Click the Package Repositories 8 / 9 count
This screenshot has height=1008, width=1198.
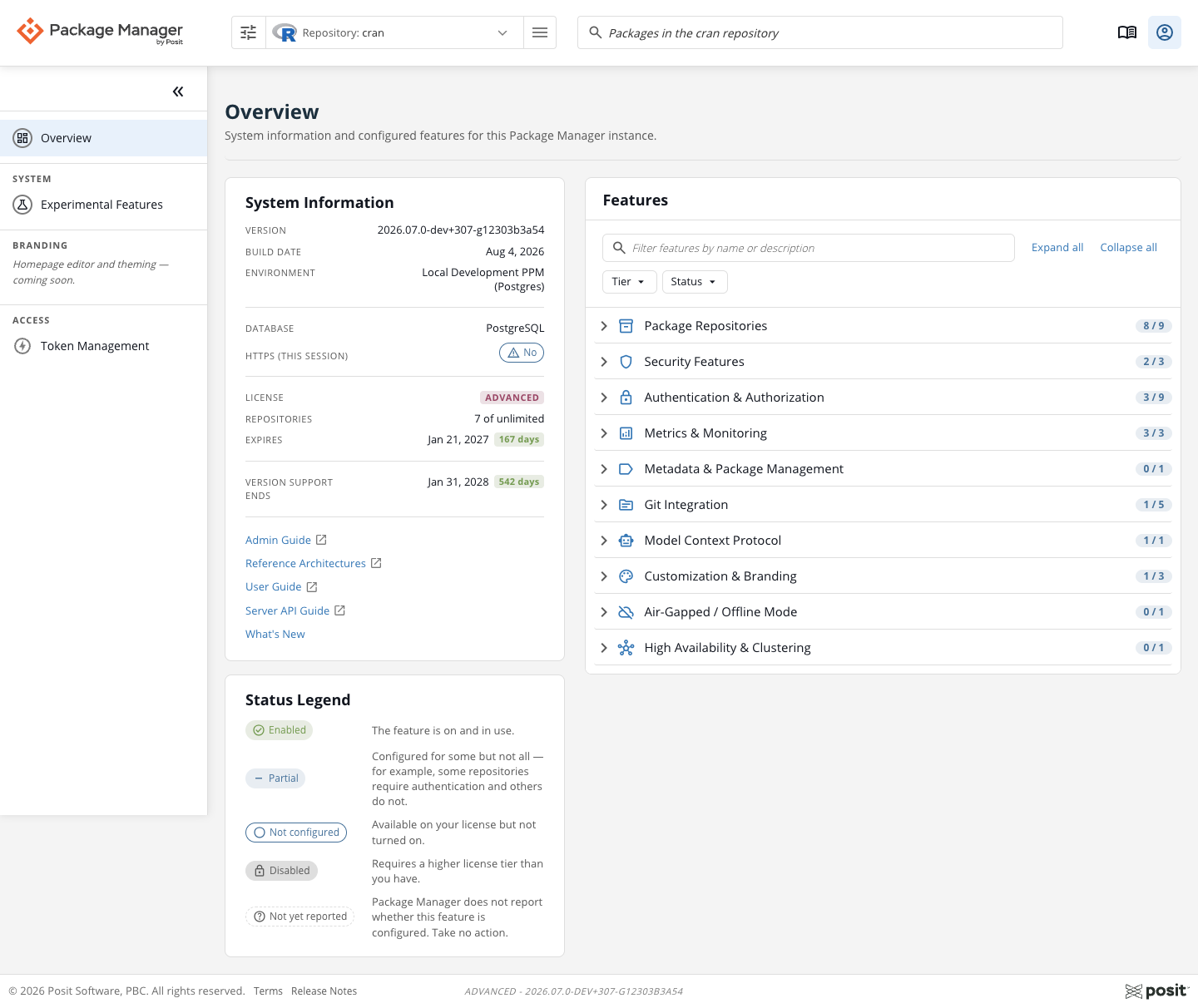(x=1154, y=326)
